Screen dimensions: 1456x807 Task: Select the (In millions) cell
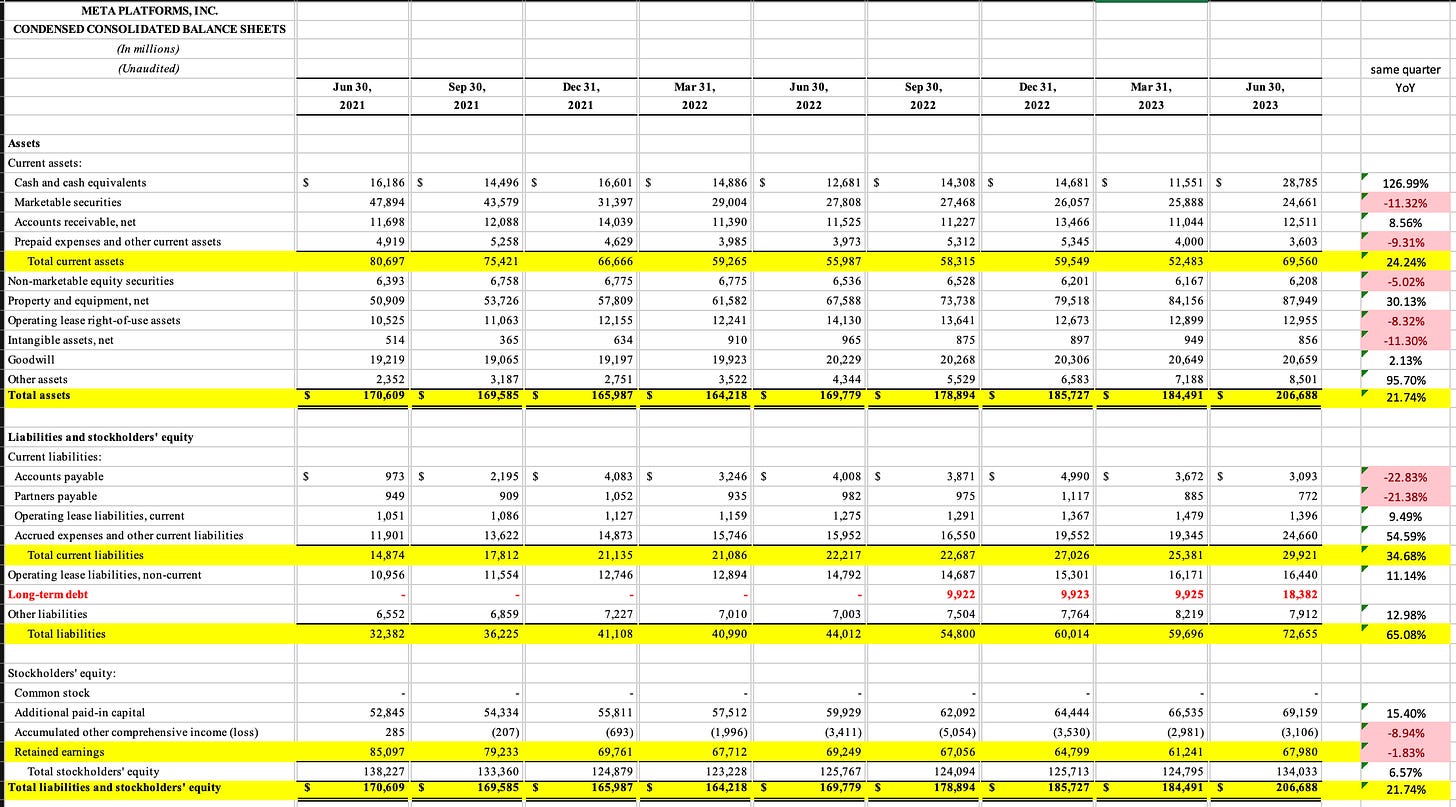coord(149,48)
